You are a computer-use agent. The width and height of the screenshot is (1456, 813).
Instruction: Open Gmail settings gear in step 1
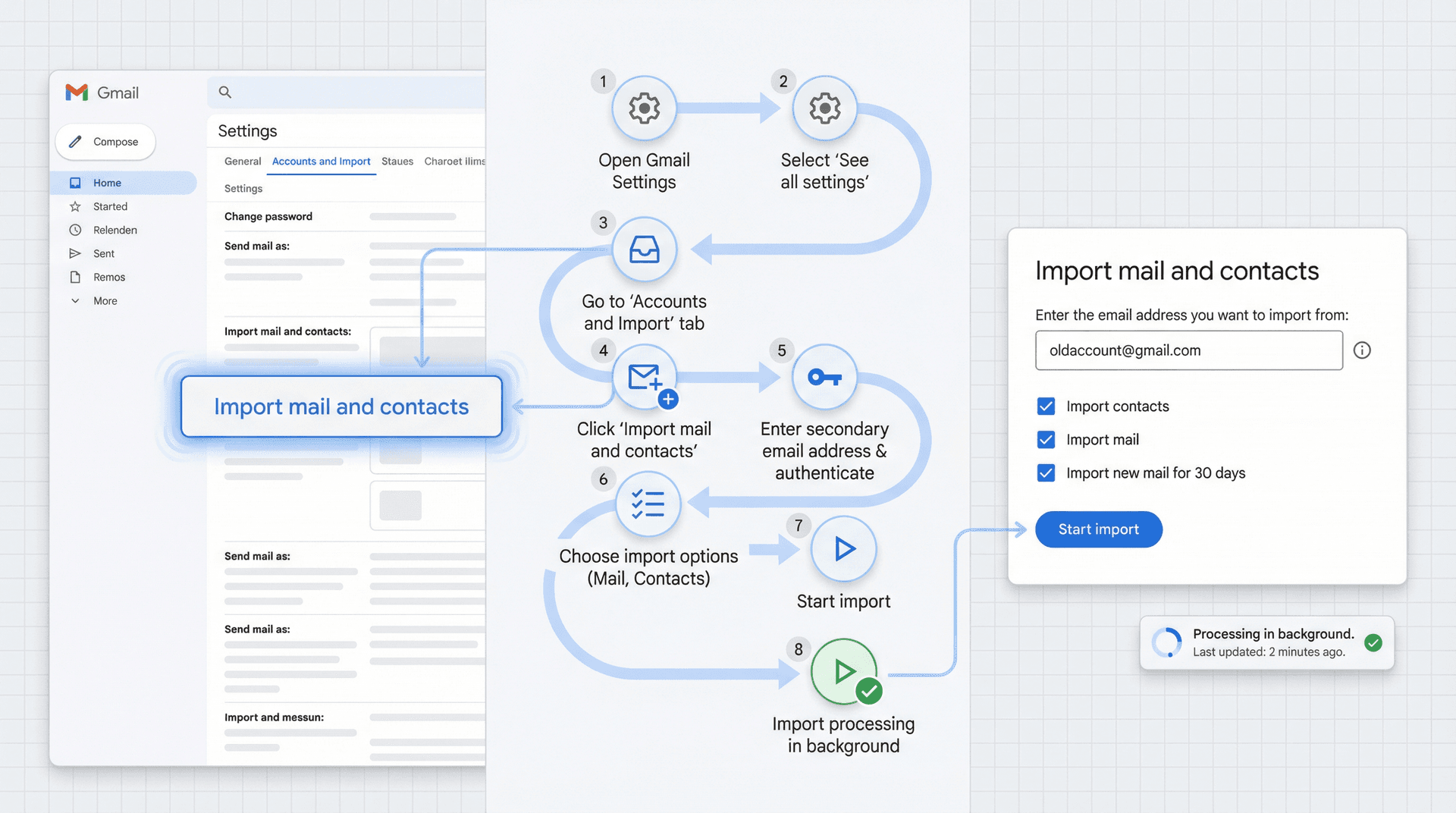point(644,108)
